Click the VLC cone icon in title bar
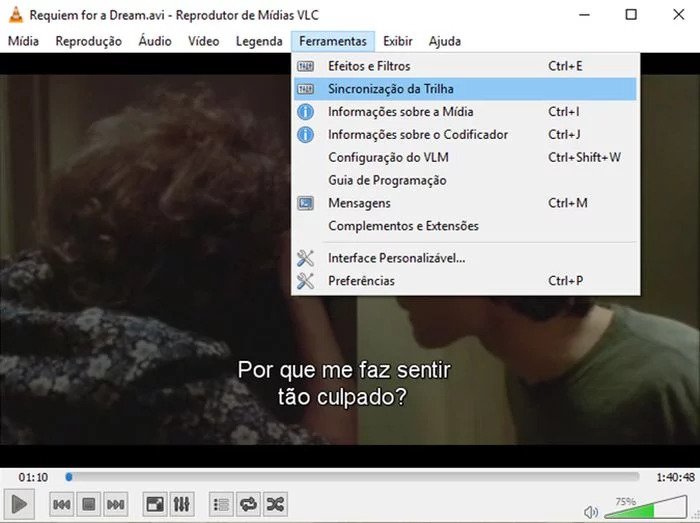 [16, 15]
